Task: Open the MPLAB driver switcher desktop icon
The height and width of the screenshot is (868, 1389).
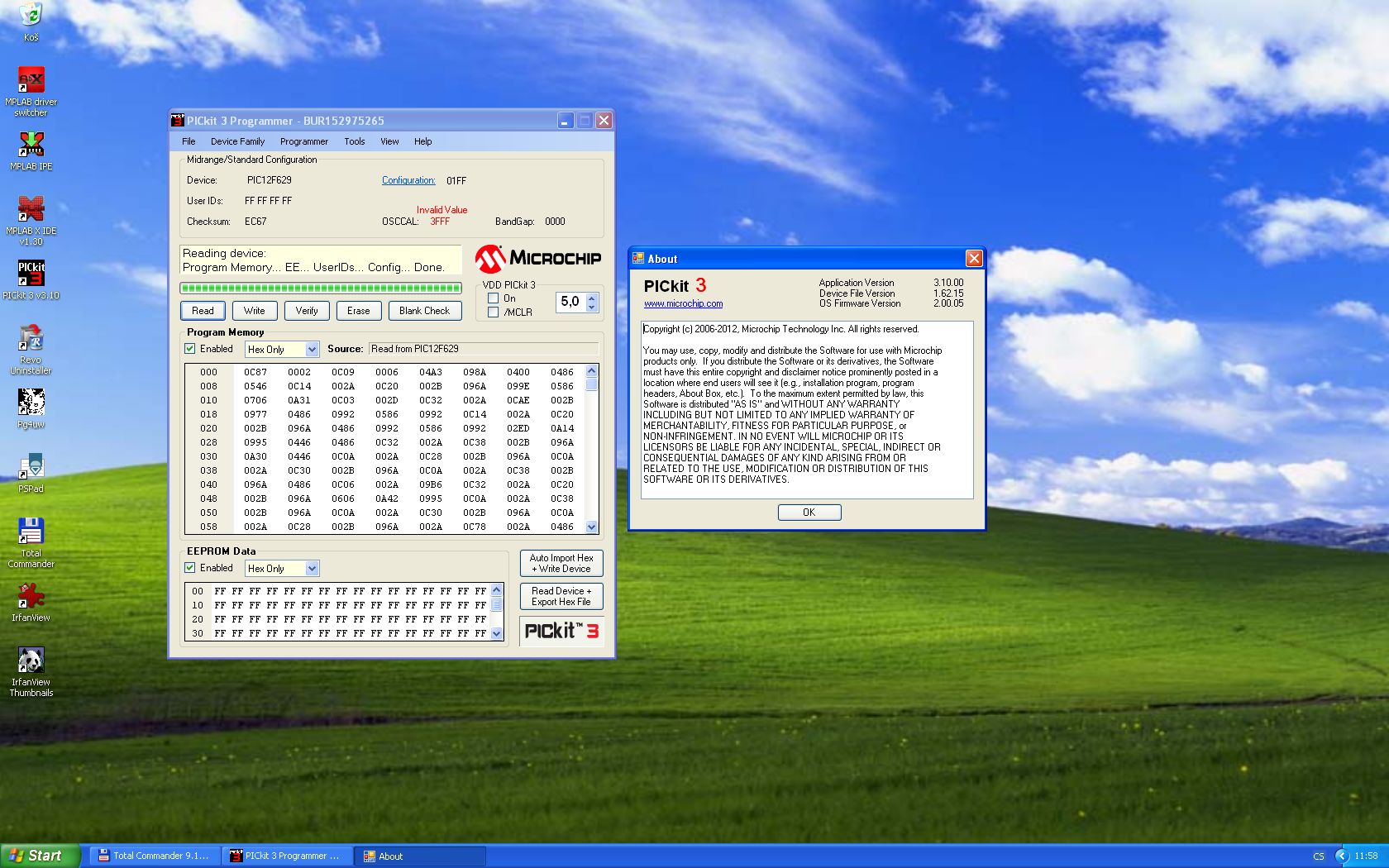Action: [31, 80]
